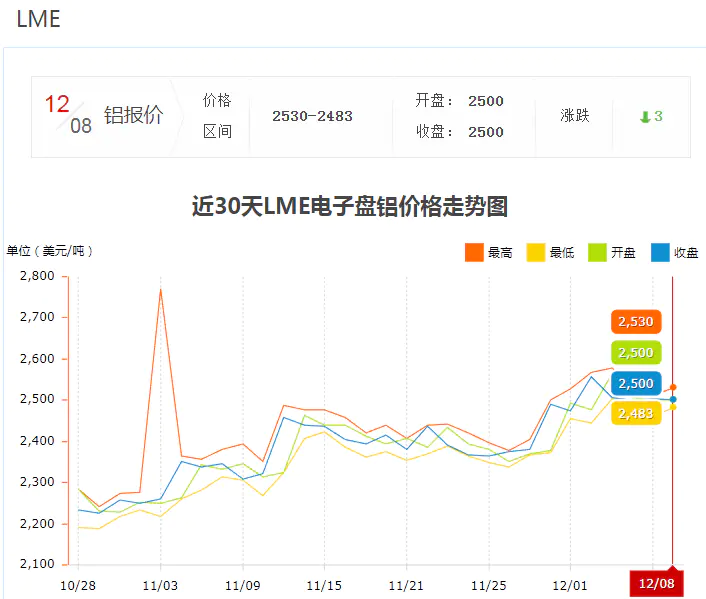Click the 12/08 date badge in the header
The image size is (706, 599).
(x=68, y=114)
